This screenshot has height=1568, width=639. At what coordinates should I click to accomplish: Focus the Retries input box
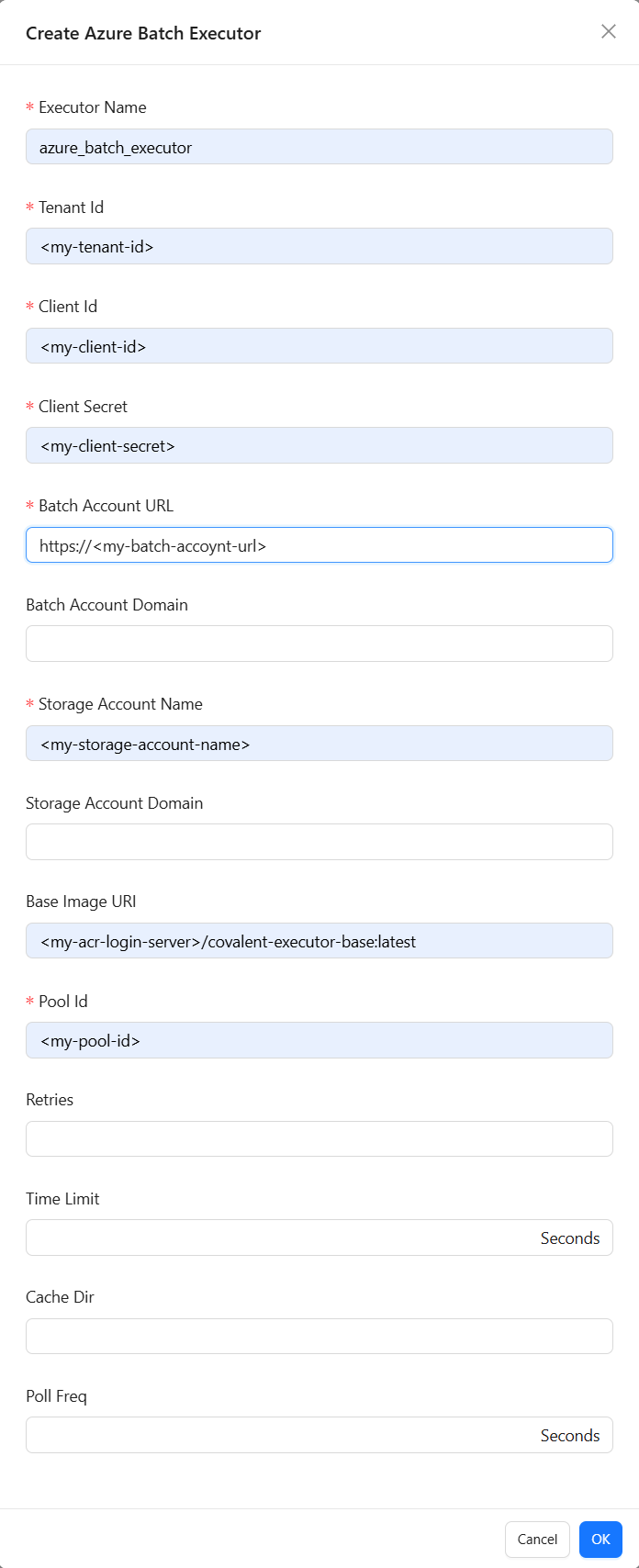pos(319,1138)
